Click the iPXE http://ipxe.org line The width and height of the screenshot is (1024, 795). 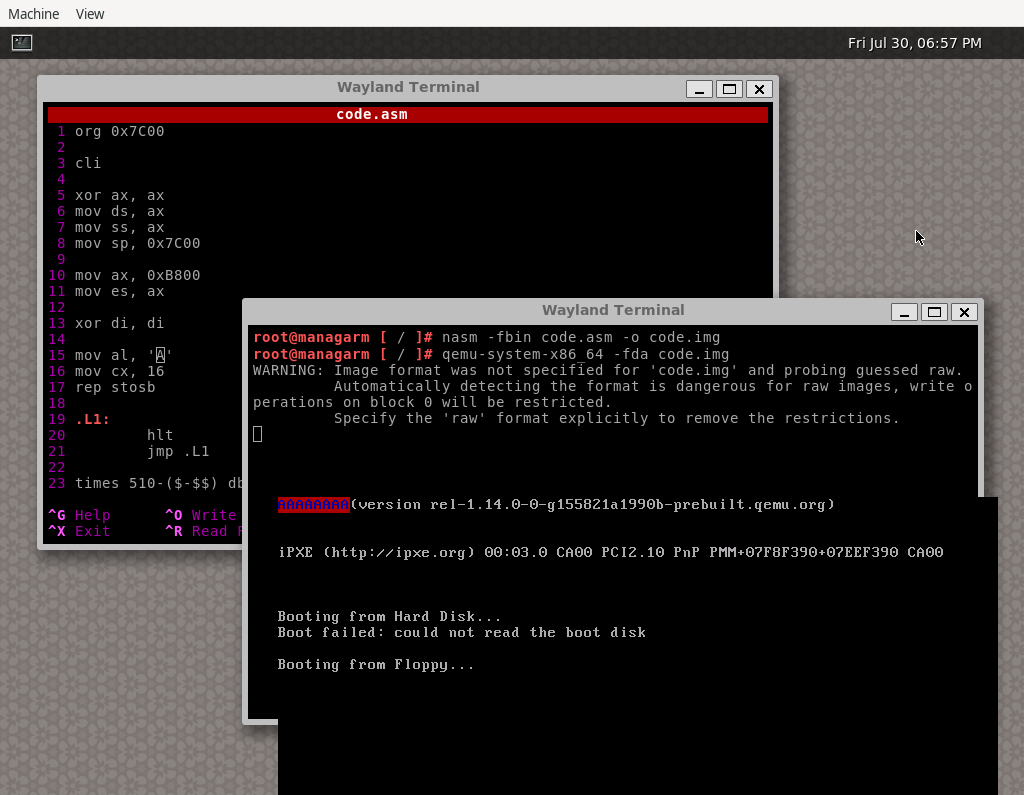tap(611, 553)
